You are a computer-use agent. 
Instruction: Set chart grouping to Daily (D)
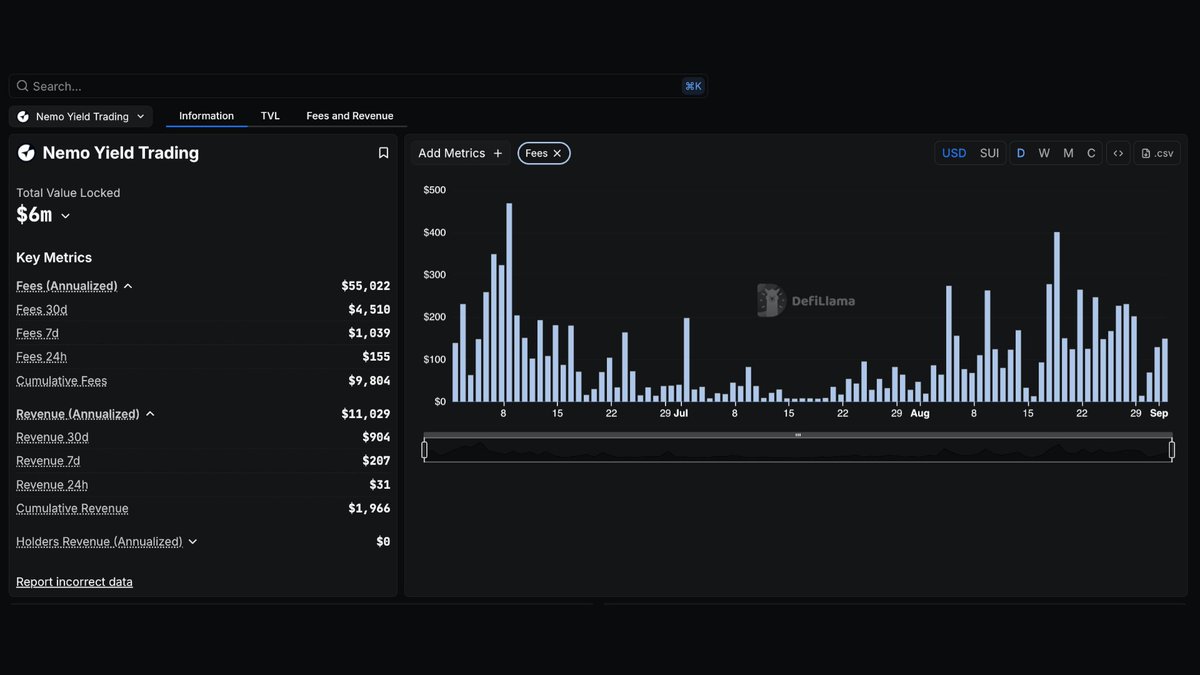pyautogui.click(x=1021, y=153)
